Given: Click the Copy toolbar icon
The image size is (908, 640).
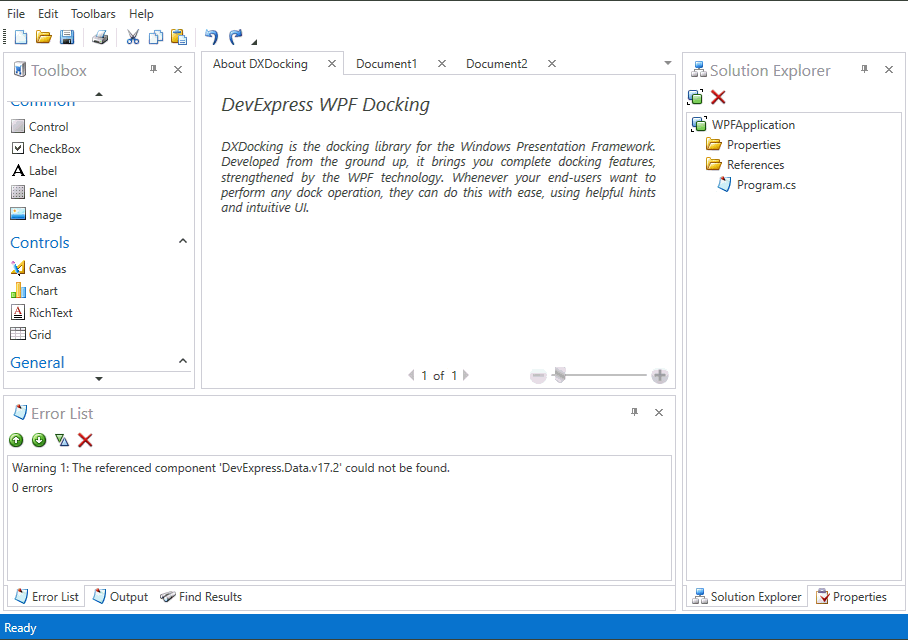Looking at the screenshot, I should point(156,37).
